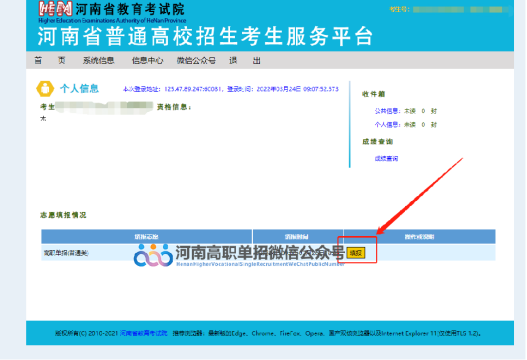Click the yellow 填报 button in the table row
Screen dimensions: 527x360
pyautogui.click(x=356, y=253)
